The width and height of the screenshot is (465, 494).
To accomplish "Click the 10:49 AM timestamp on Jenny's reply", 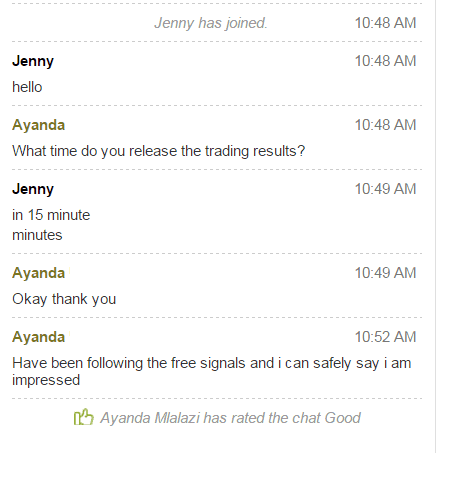I will click(385, 189).
